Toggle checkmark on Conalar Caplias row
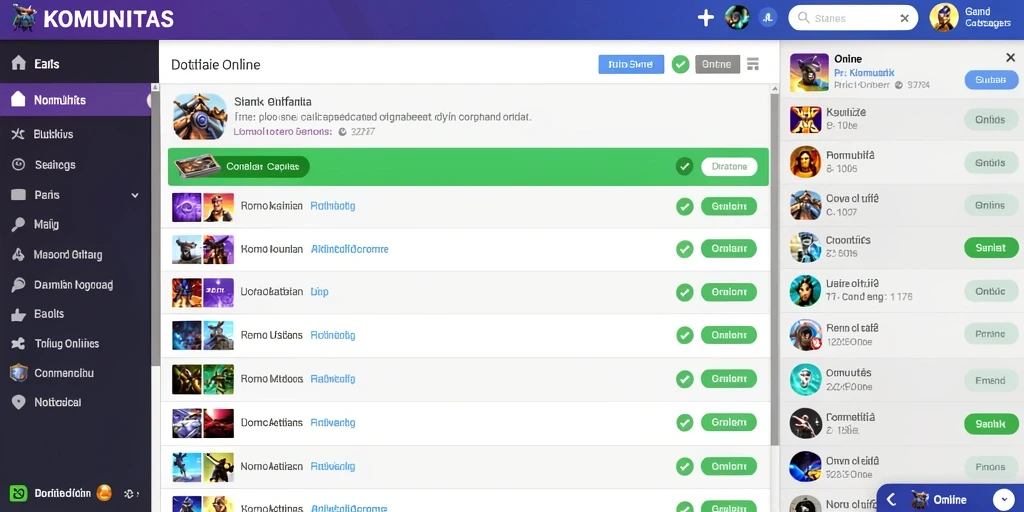This screenshot has height=512, width=1024. click(684, 167)
